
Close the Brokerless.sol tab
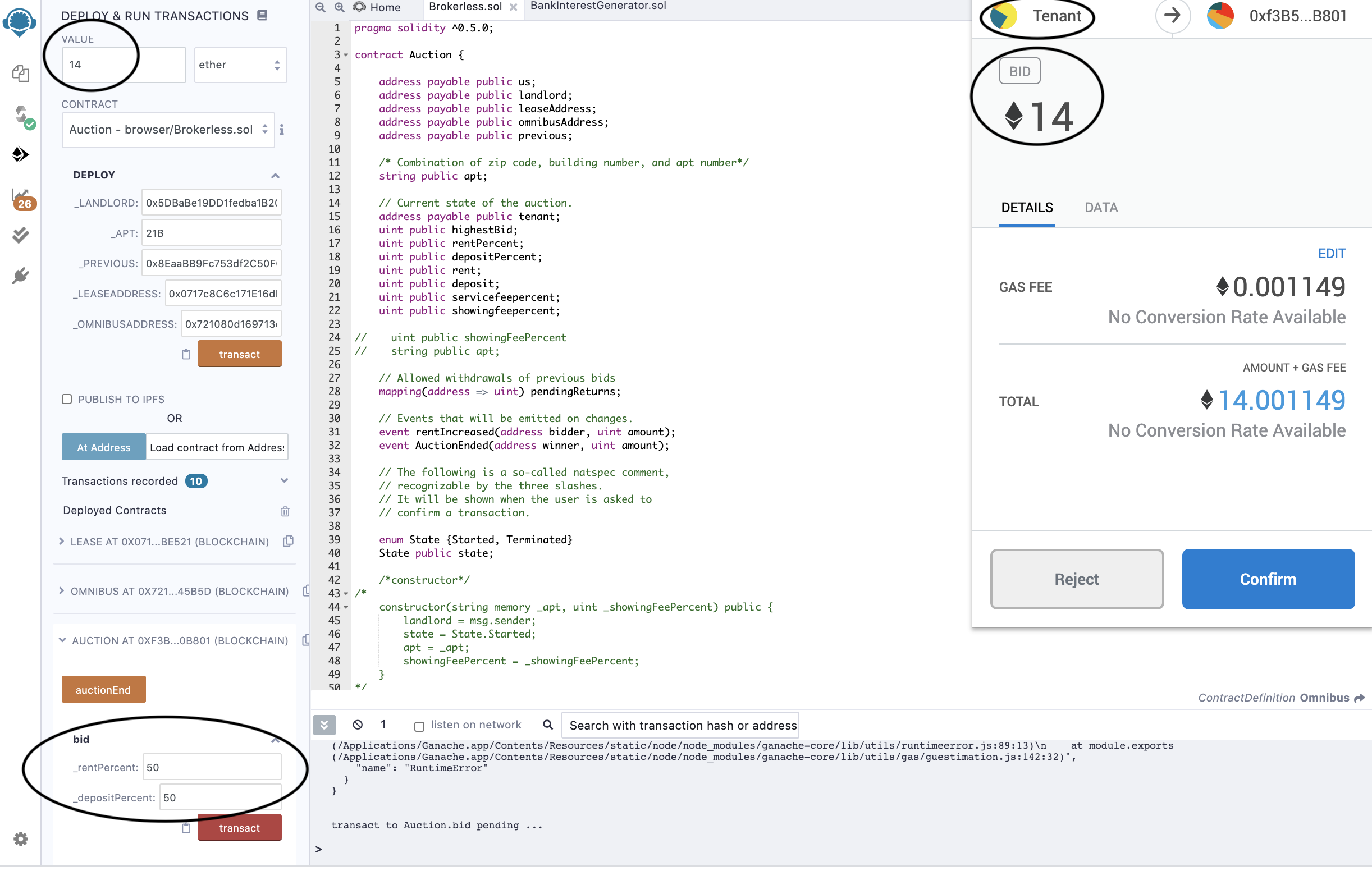tap(513, 7)
